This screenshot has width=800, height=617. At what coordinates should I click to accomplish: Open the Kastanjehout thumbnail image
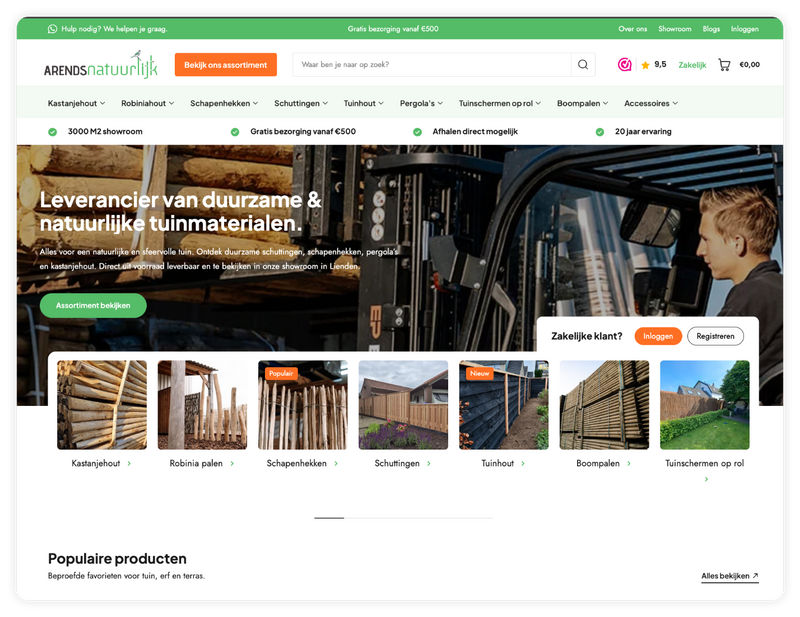[102, 405]
